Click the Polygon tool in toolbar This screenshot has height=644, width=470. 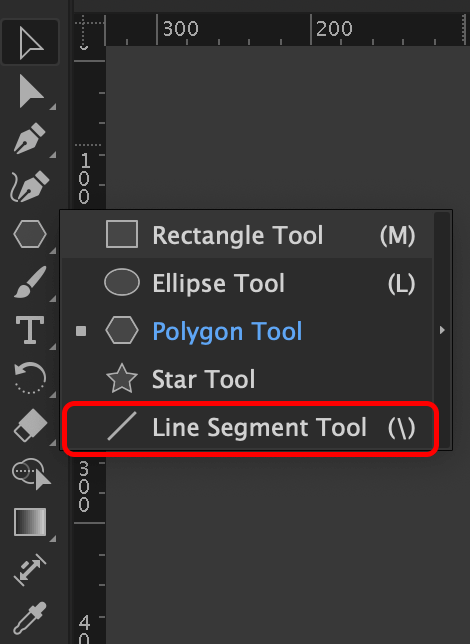click(30, 234)
